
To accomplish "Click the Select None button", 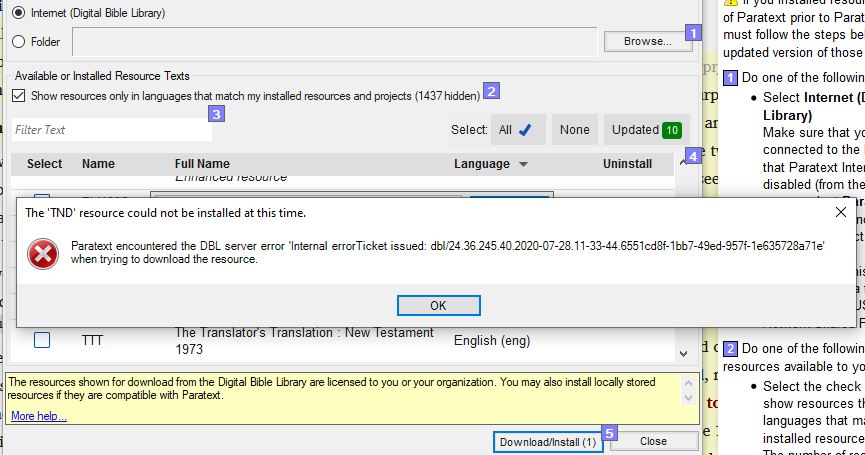I will pyautogui.click(x=574, y=130).
